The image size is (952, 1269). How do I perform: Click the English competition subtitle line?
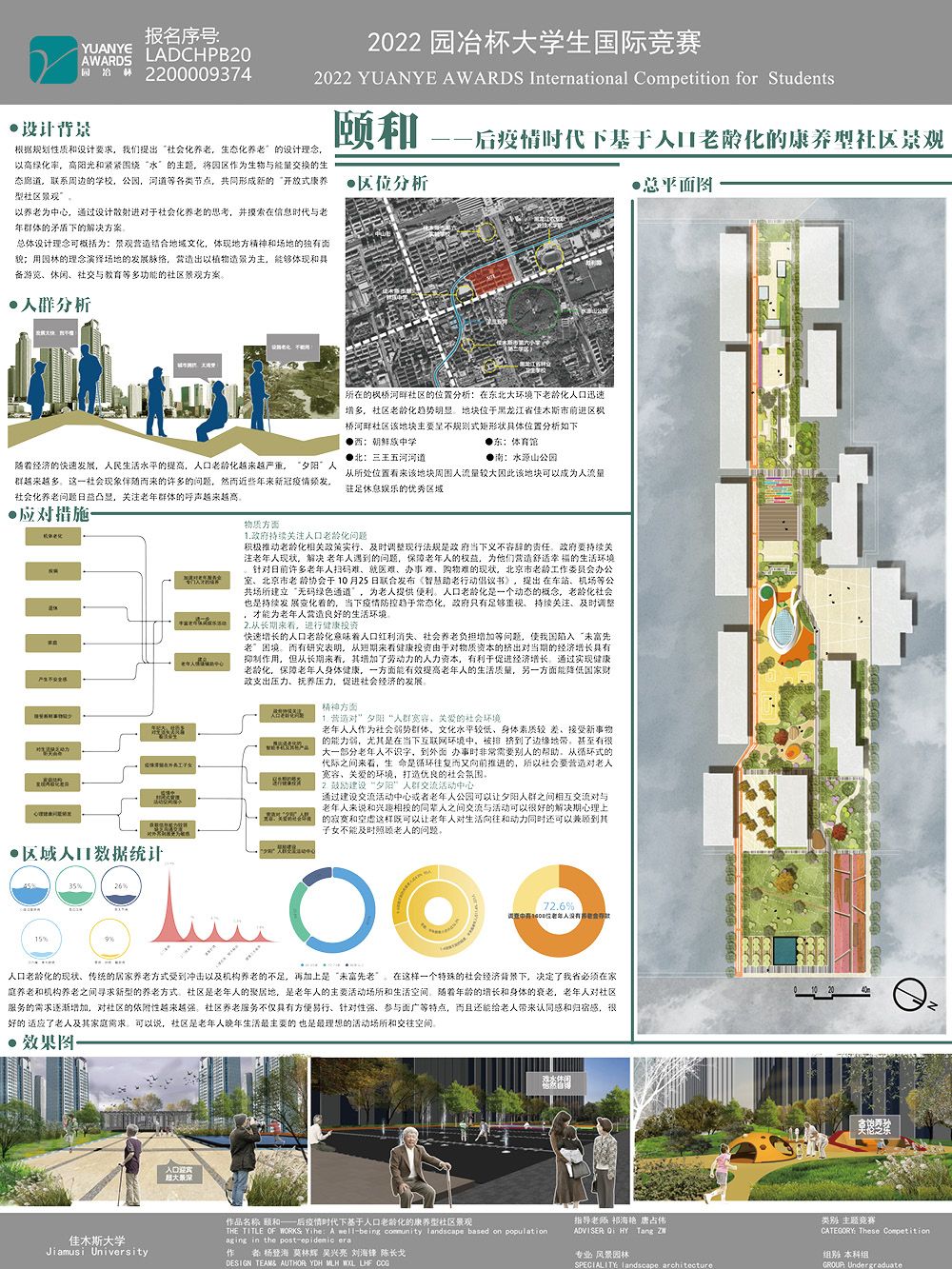[x=574, y=78]
